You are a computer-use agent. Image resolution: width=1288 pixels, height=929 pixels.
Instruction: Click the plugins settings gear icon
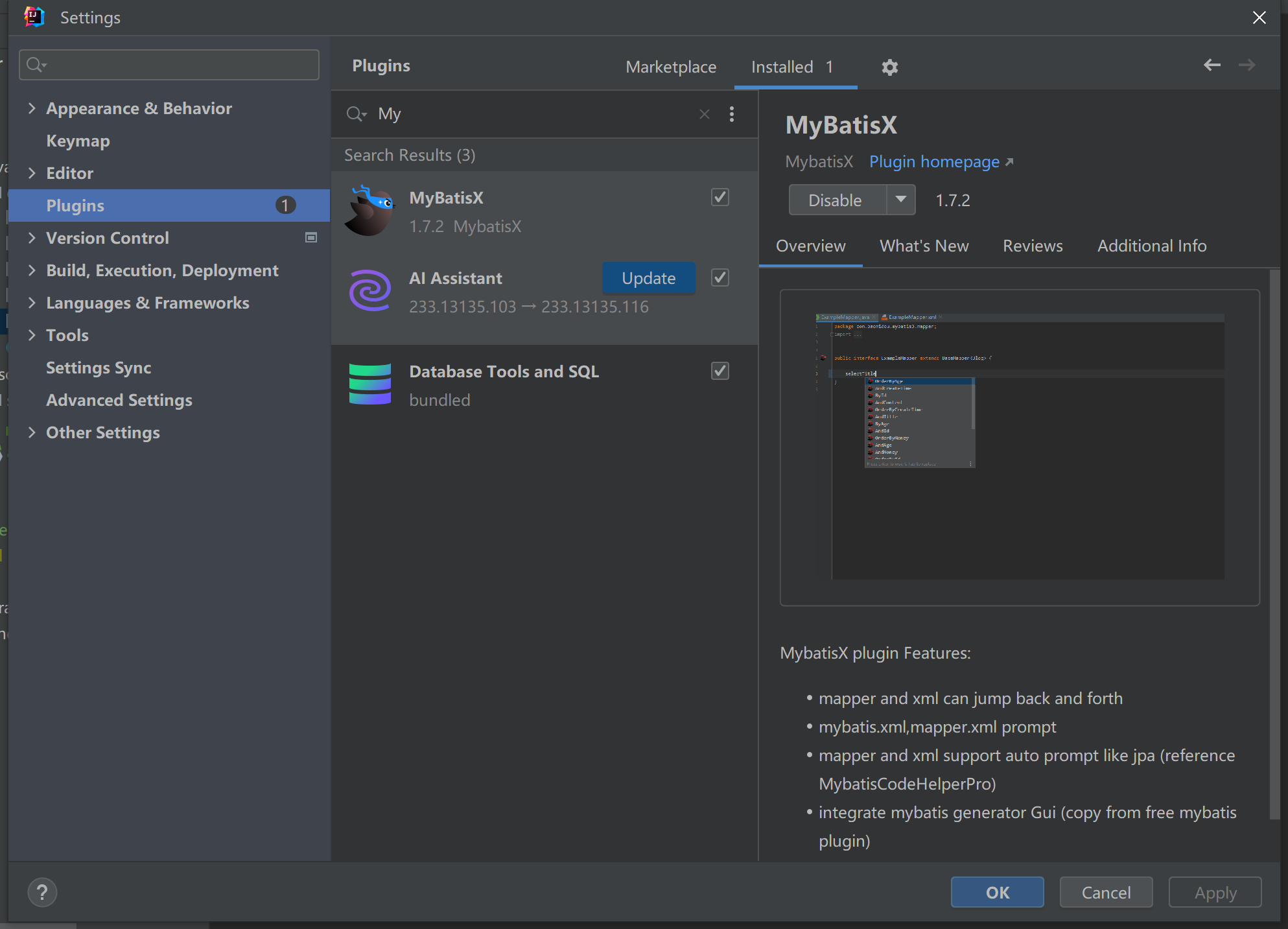pyautogui.click(x=889, y=67)
